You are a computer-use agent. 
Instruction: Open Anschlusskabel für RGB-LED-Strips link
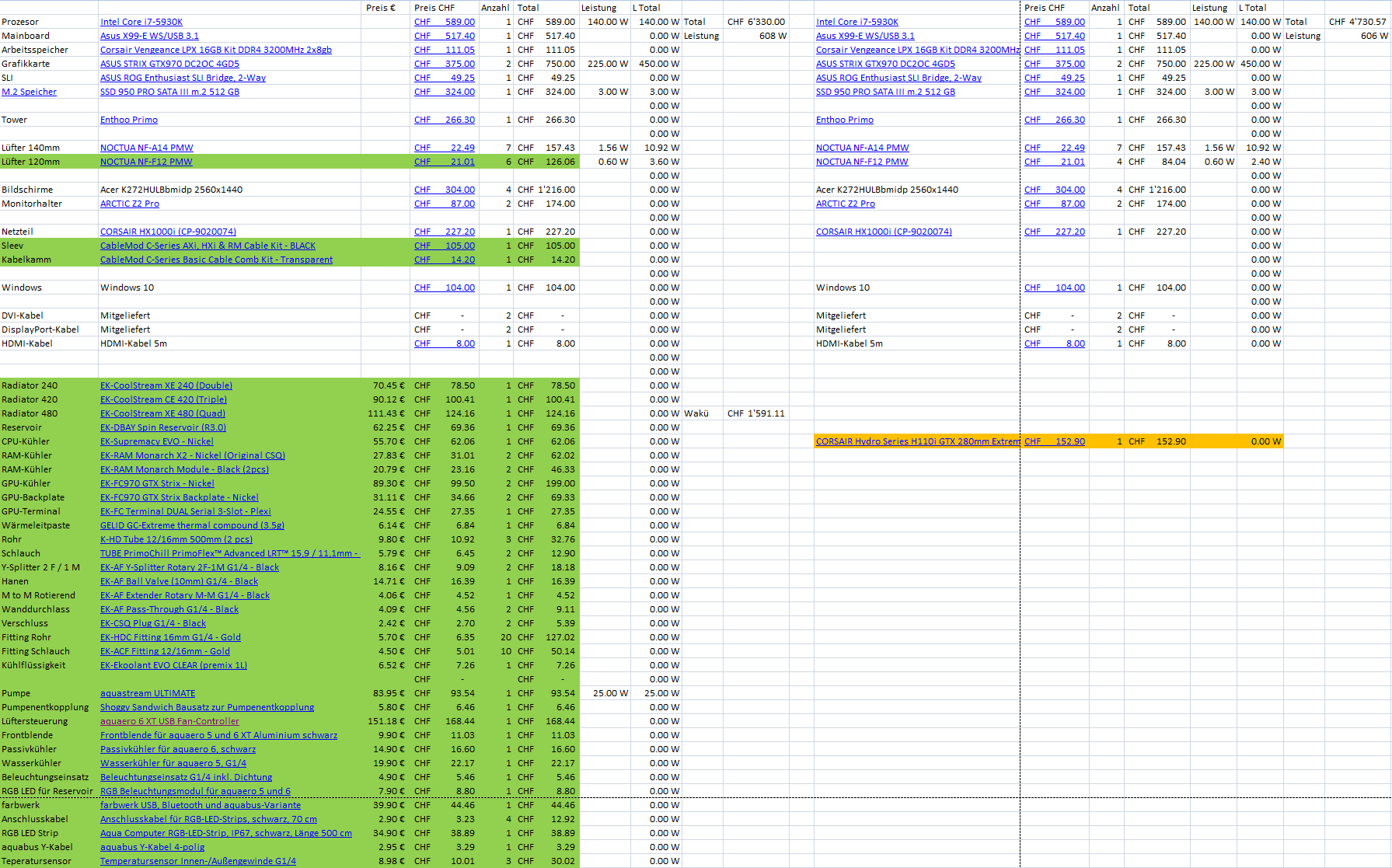(x=208, y=819)
